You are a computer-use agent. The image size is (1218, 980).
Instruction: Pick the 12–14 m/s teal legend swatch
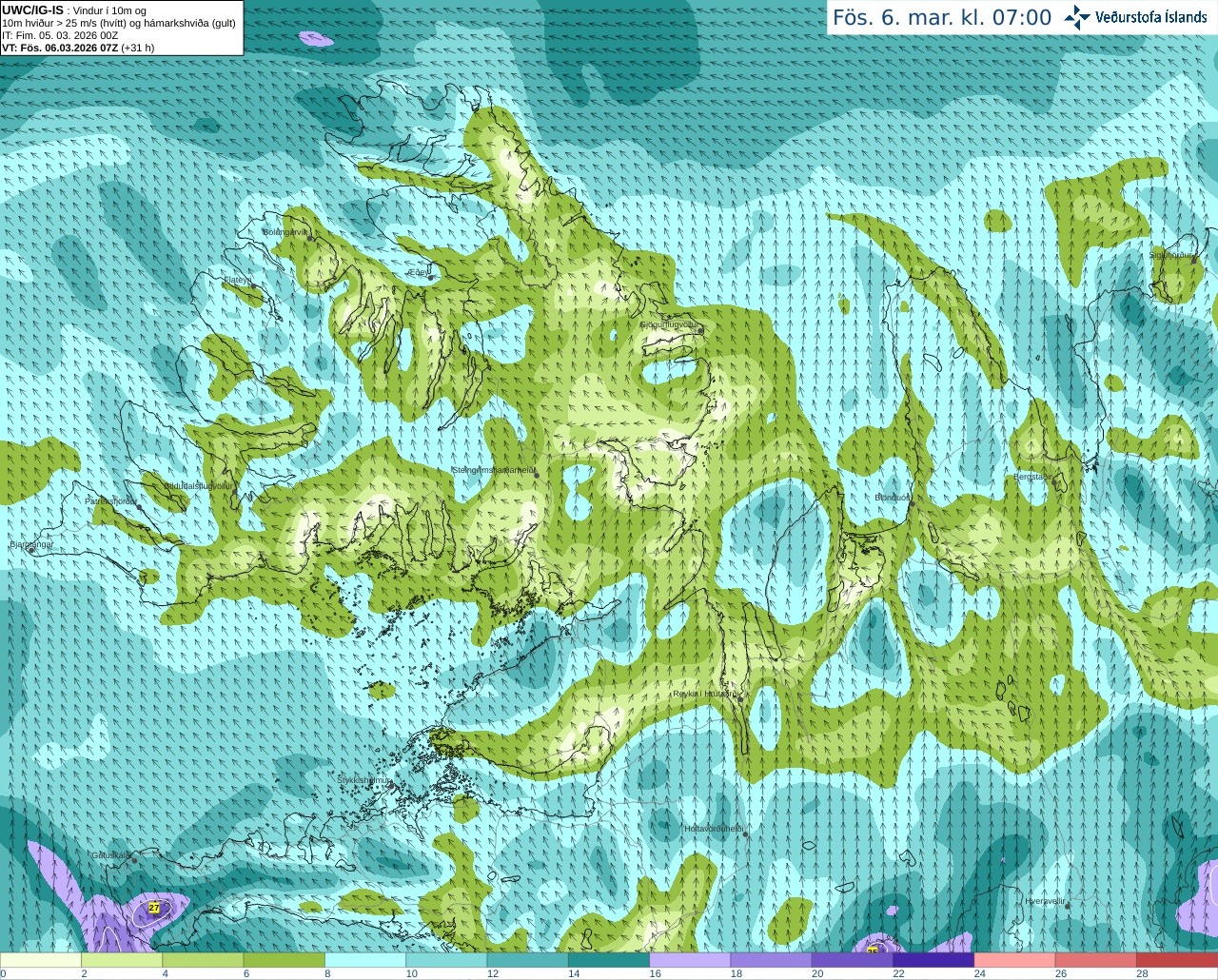tap(528, 960)
